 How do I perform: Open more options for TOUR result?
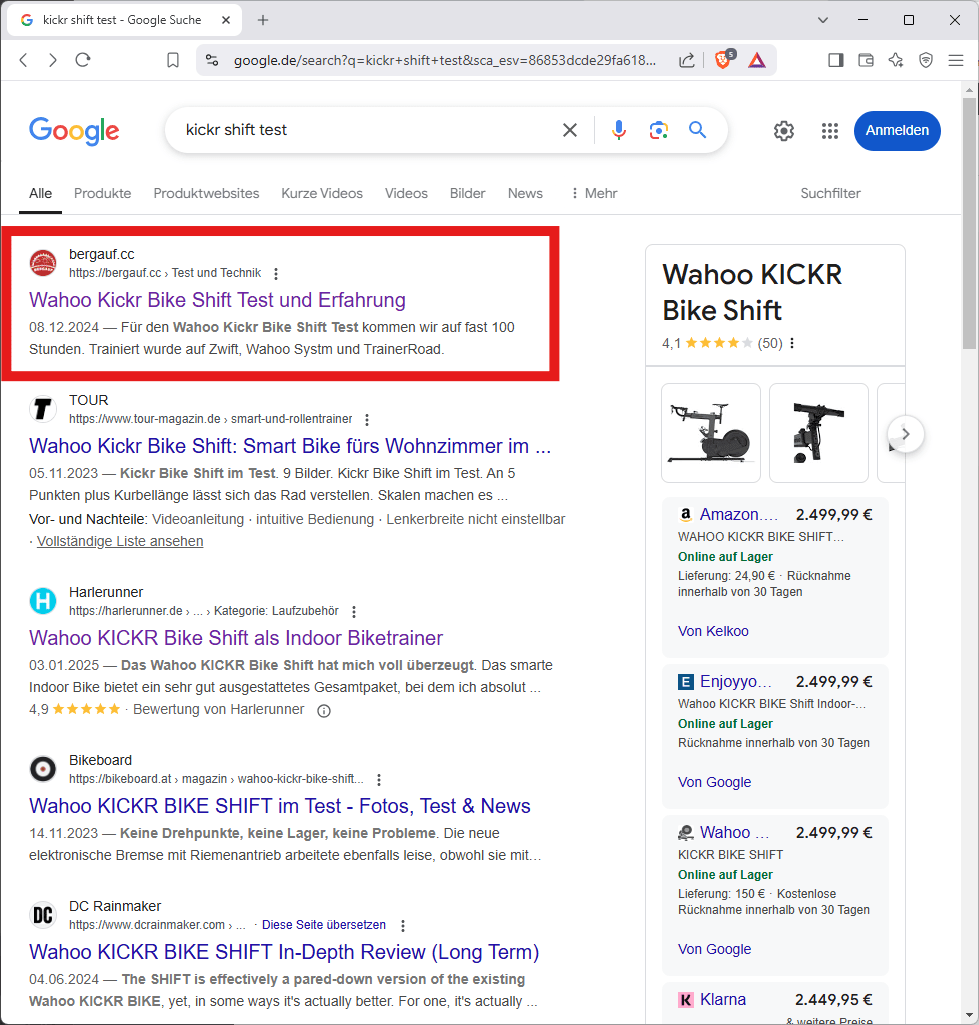[x=367, y=420]
